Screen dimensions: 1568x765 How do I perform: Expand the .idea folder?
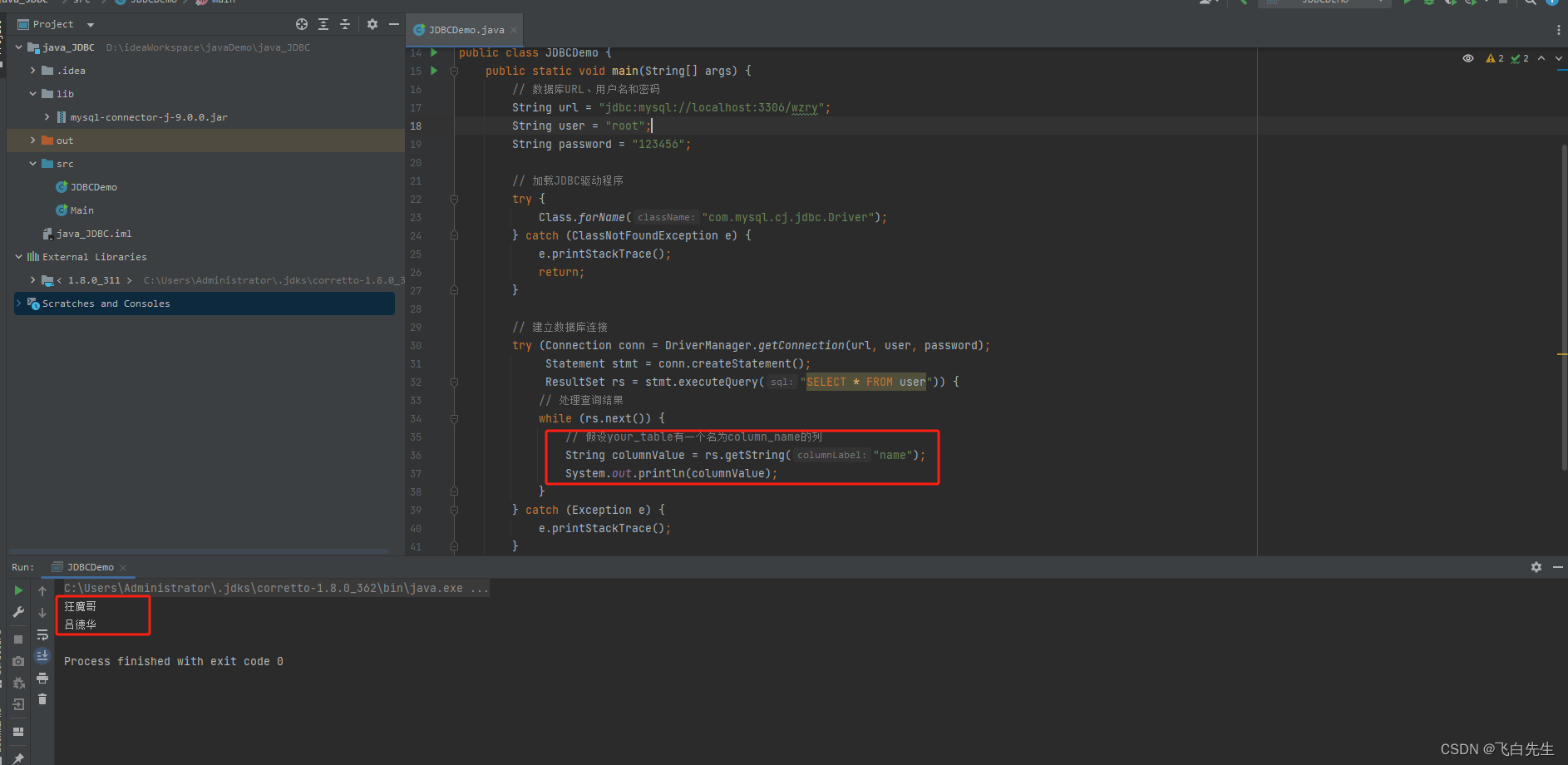coord(32,71)
